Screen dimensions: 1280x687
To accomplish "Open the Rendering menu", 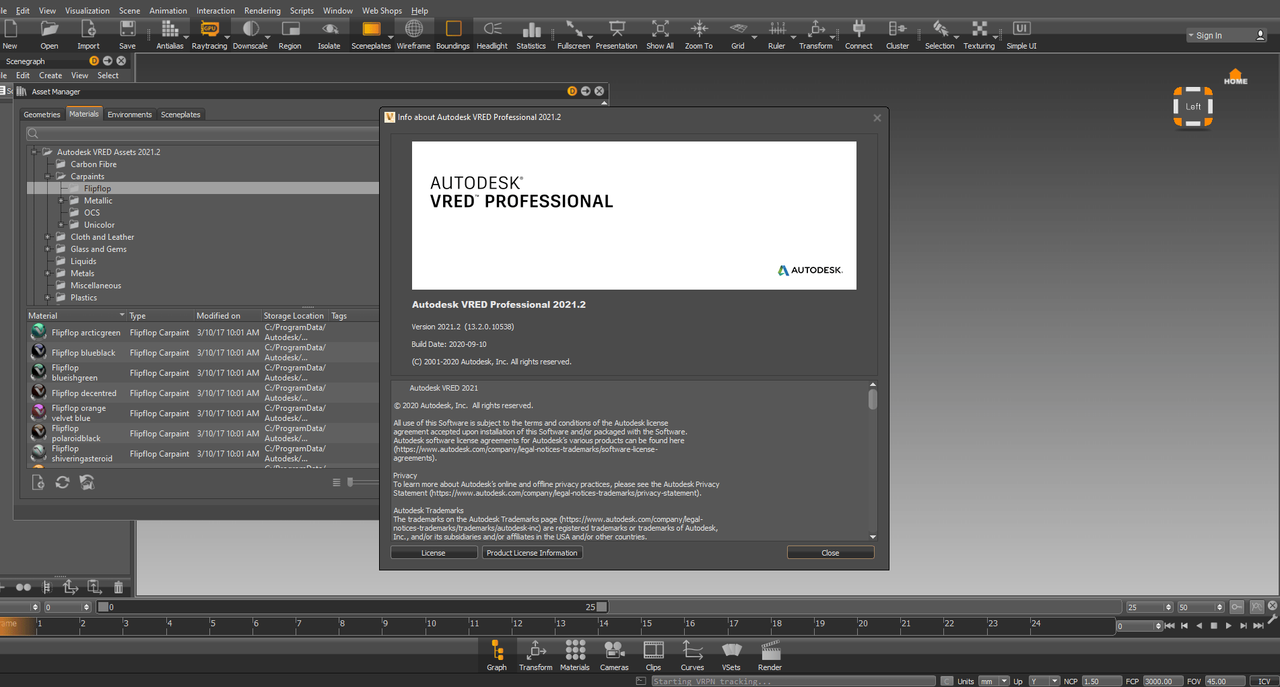I will [x=262, y=10].
